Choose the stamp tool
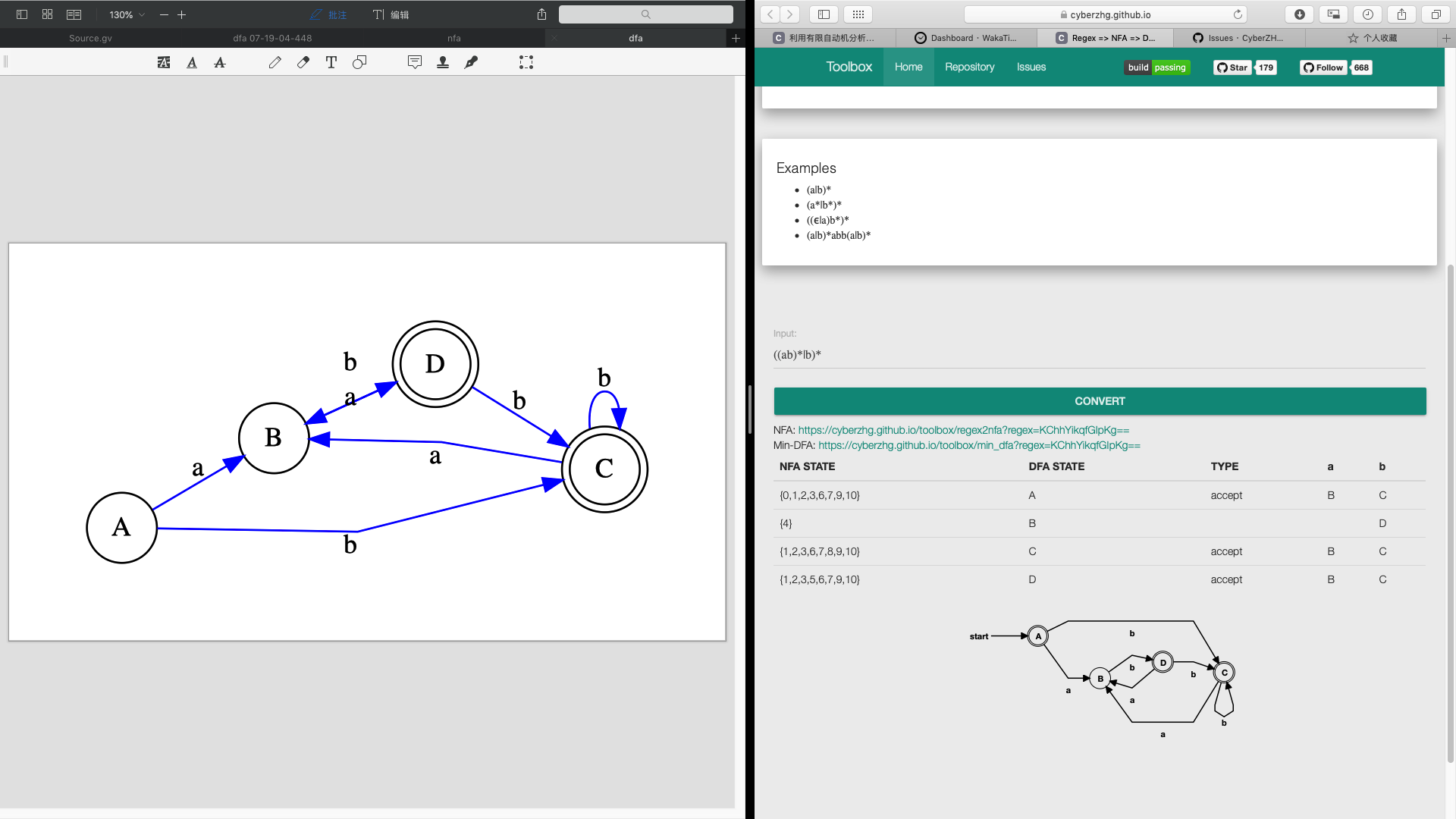 click(443, 63)
